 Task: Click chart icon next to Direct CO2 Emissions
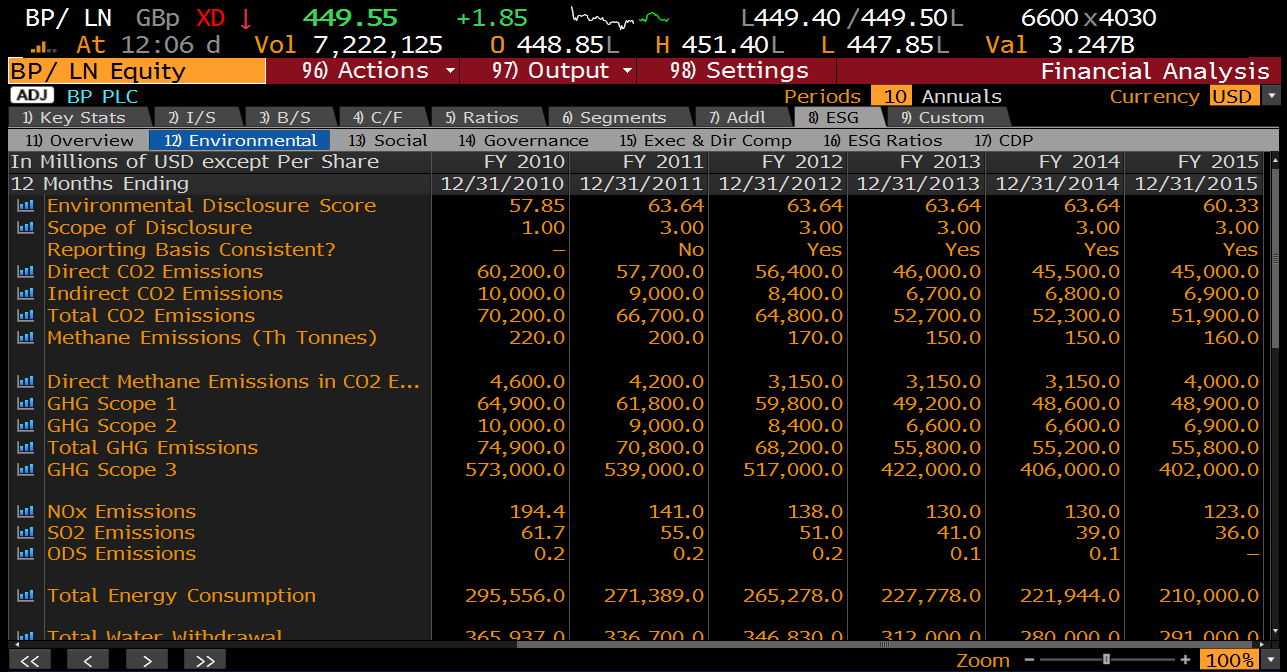point(25,272)
